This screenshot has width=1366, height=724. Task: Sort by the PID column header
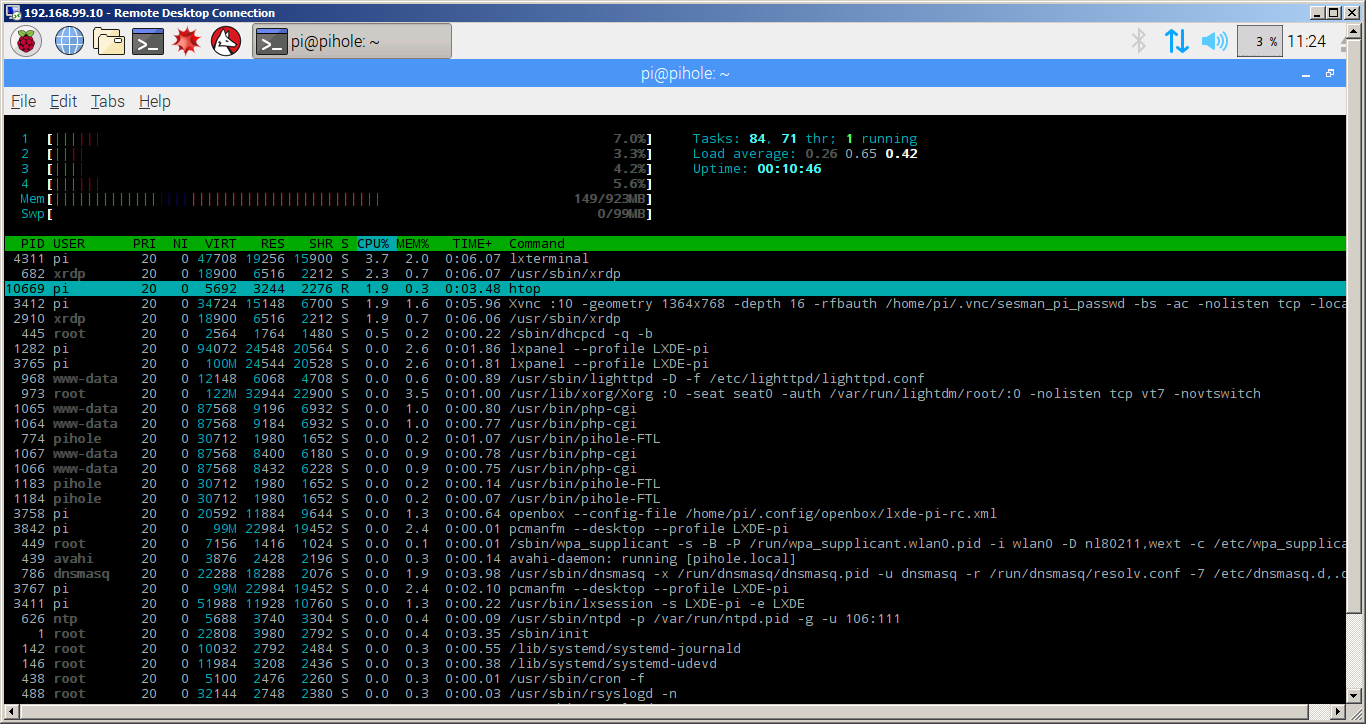point(32,244)
